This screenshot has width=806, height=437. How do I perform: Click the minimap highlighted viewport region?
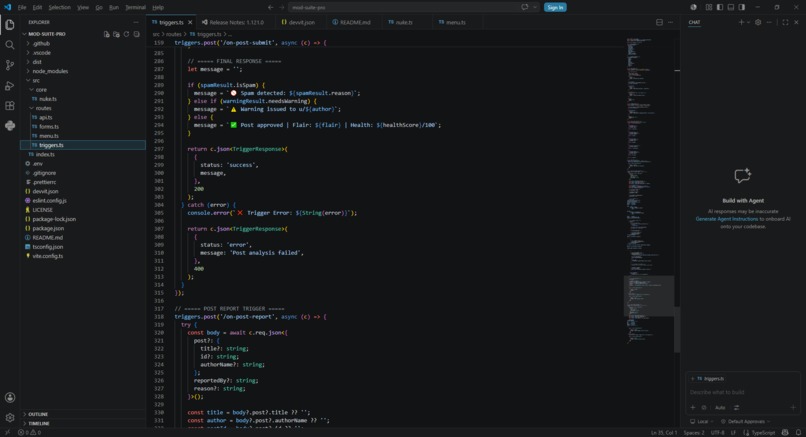tap(649, 296)
